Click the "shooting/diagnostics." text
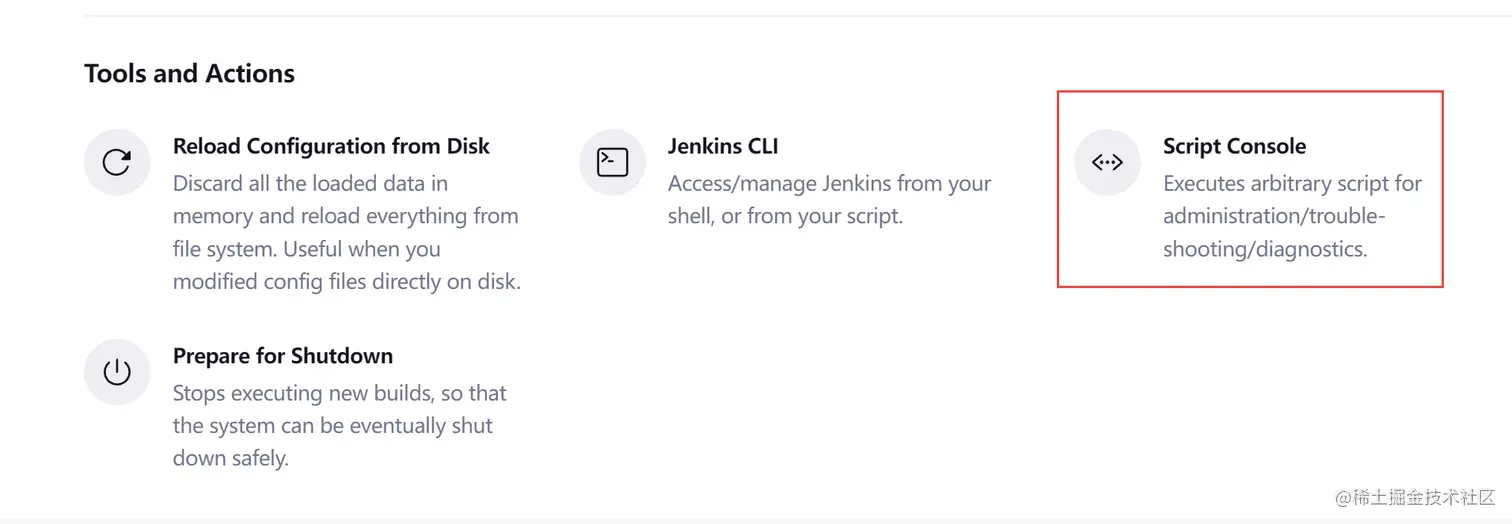Viewport: 1512px width, 524px height. tap(1264, 249)
